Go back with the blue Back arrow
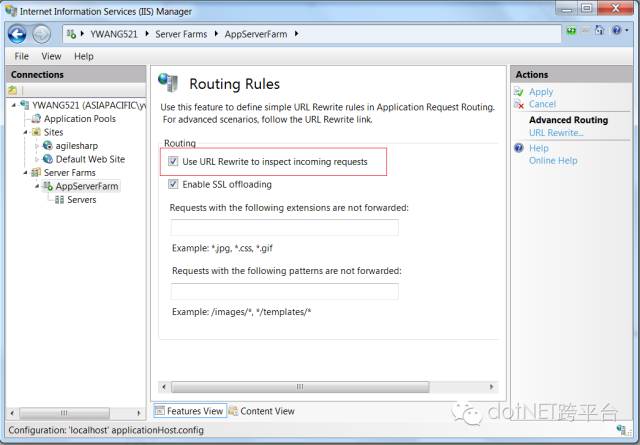Image resolution: width=640 pixels, height=445 pixels. point(17,34)
